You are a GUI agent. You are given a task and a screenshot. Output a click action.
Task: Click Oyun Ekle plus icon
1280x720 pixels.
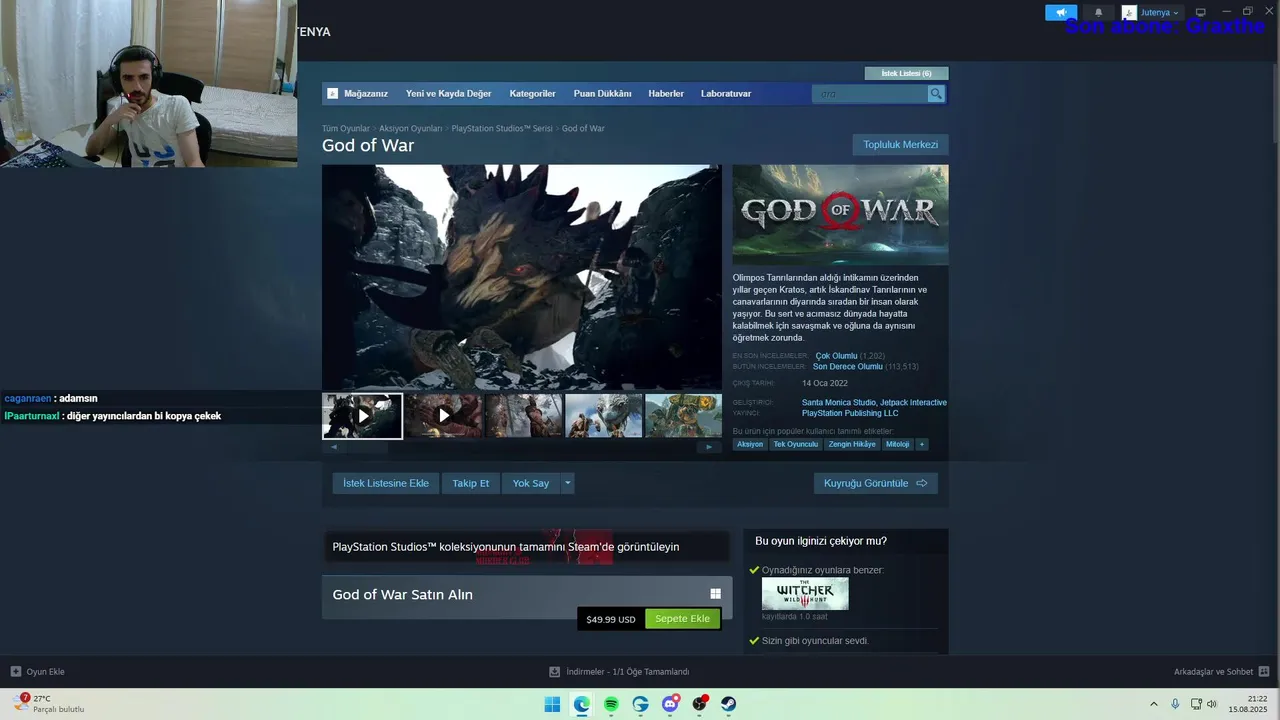point(16,672)
